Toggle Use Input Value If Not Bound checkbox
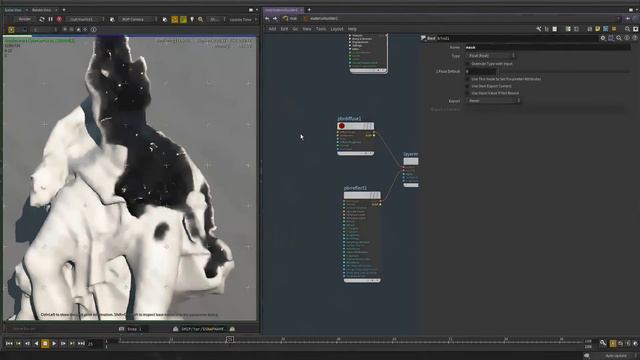This screenshot has height=360, width=640. pos(468,93)
